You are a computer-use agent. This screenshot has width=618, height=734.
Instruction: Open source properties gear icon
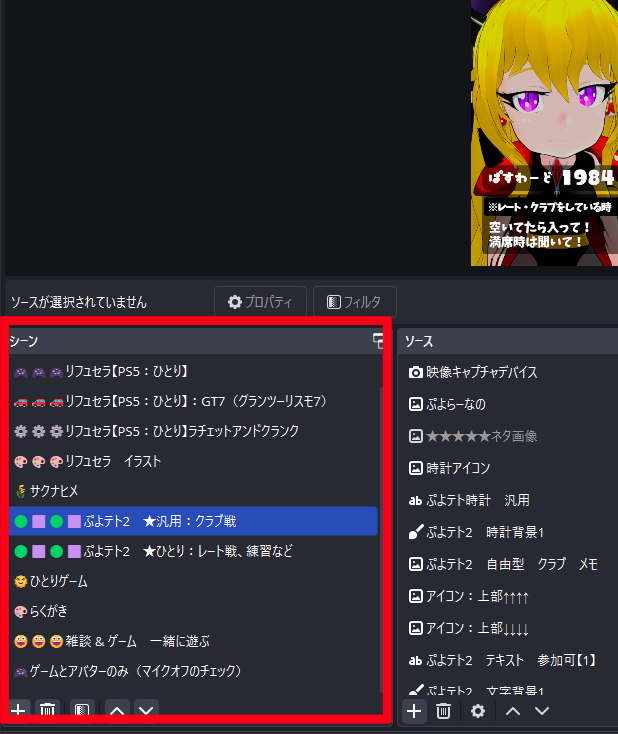pos(478,710)
